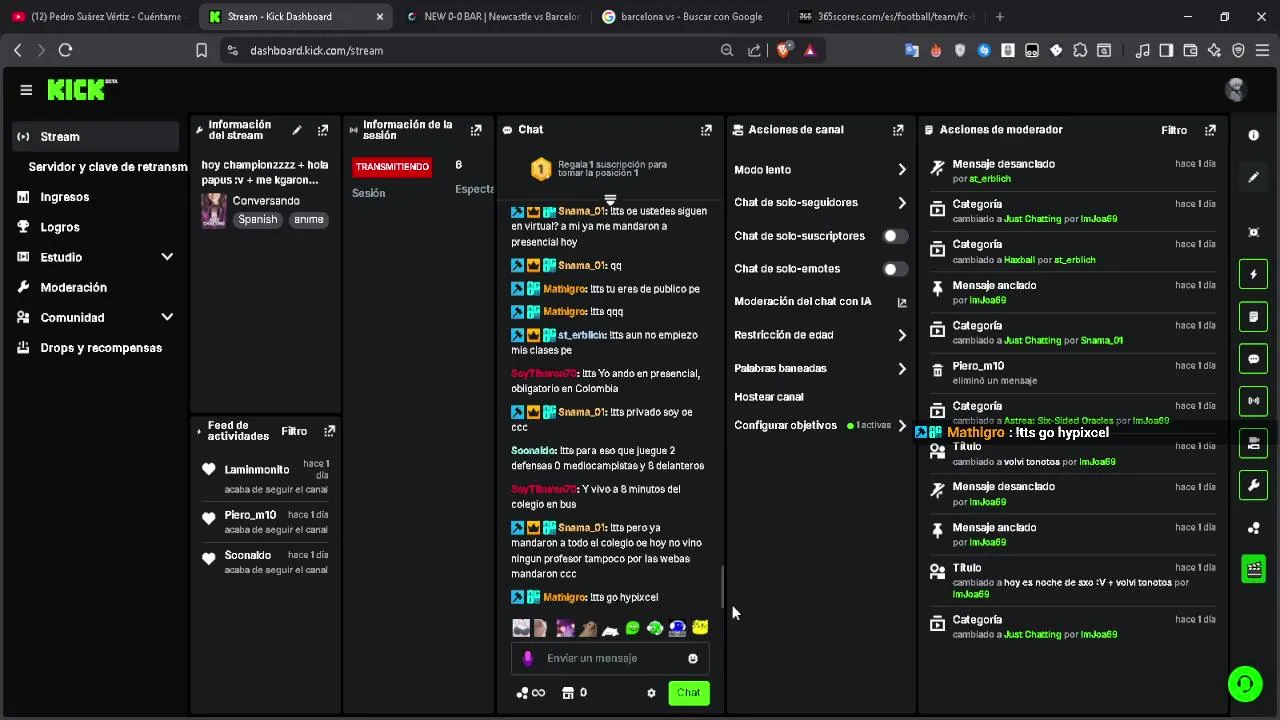1280x720 pixels.
Task: Click the fullscreen frame icon in right sidebar
Action: click(x=1254, y=232)
